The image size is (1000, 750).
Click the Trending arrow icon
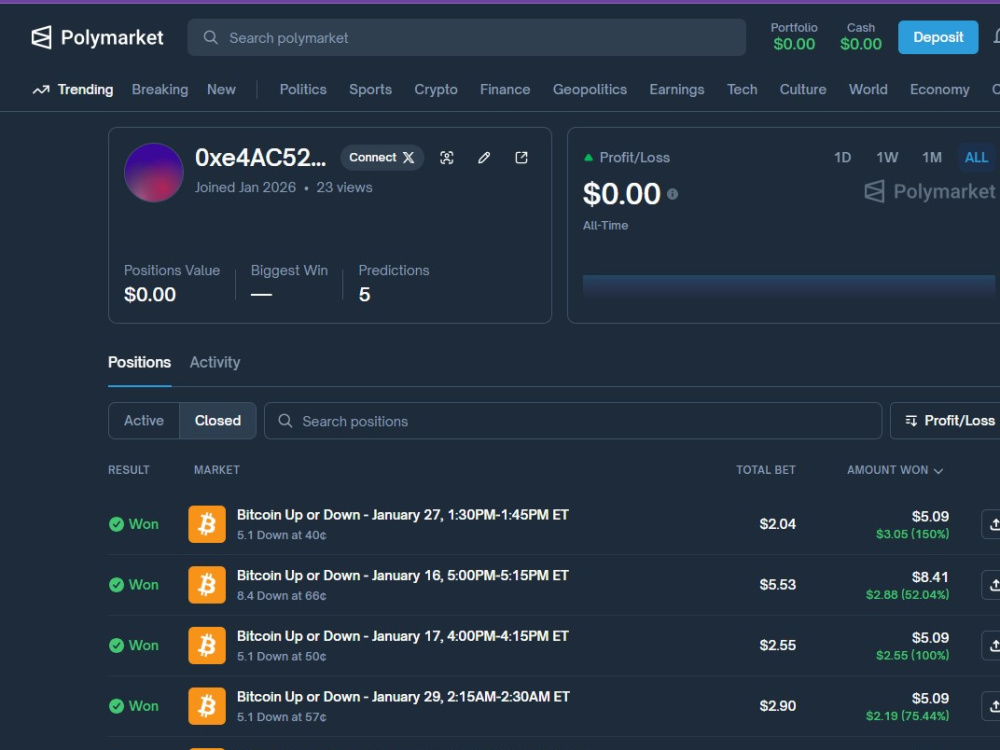41,90
